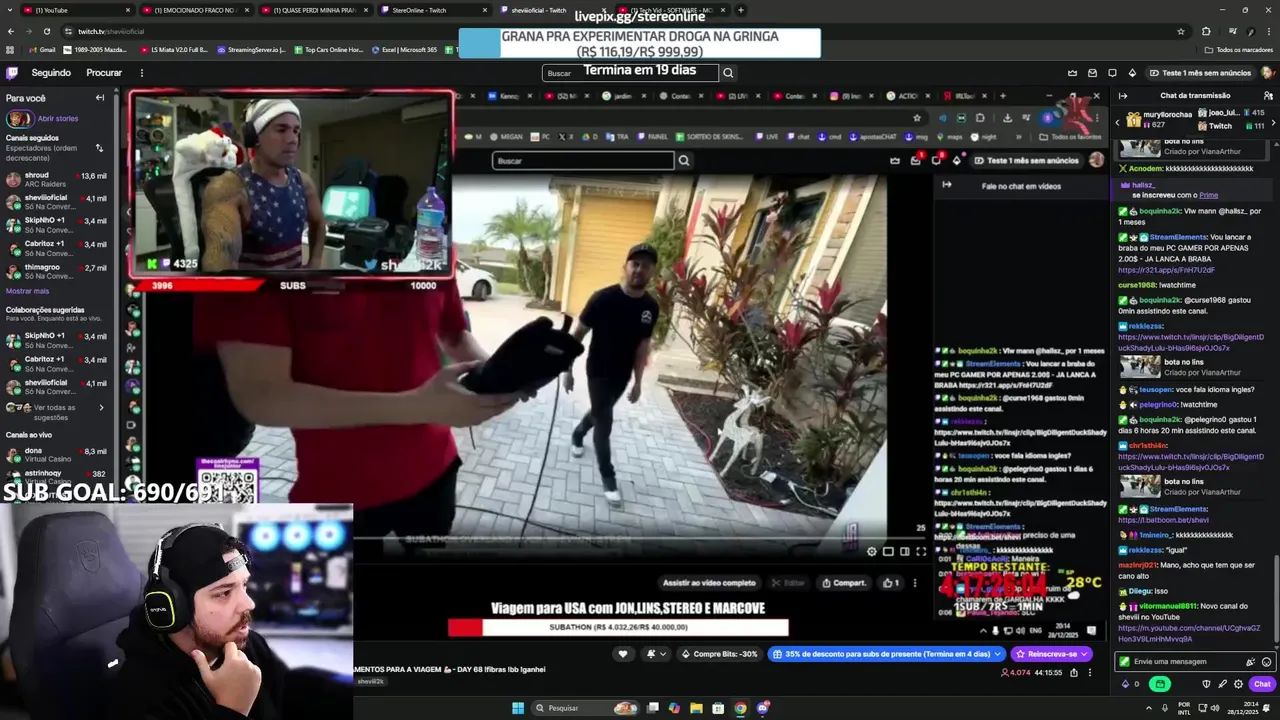Open new browser tab plus button

click(x=740, y=10)
